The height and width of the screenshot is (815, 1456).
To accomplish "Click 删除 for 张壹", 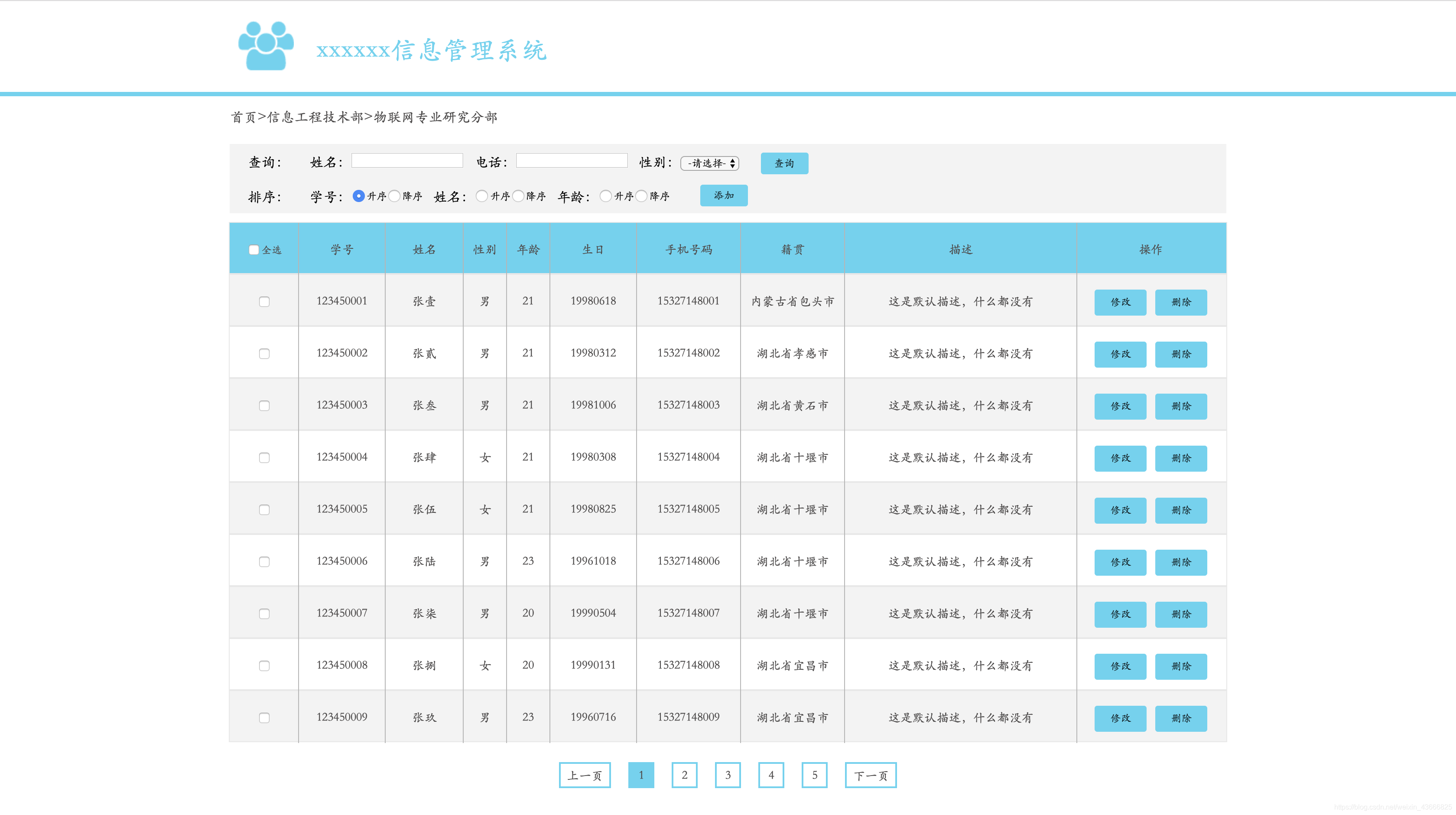I will 1181,302.
